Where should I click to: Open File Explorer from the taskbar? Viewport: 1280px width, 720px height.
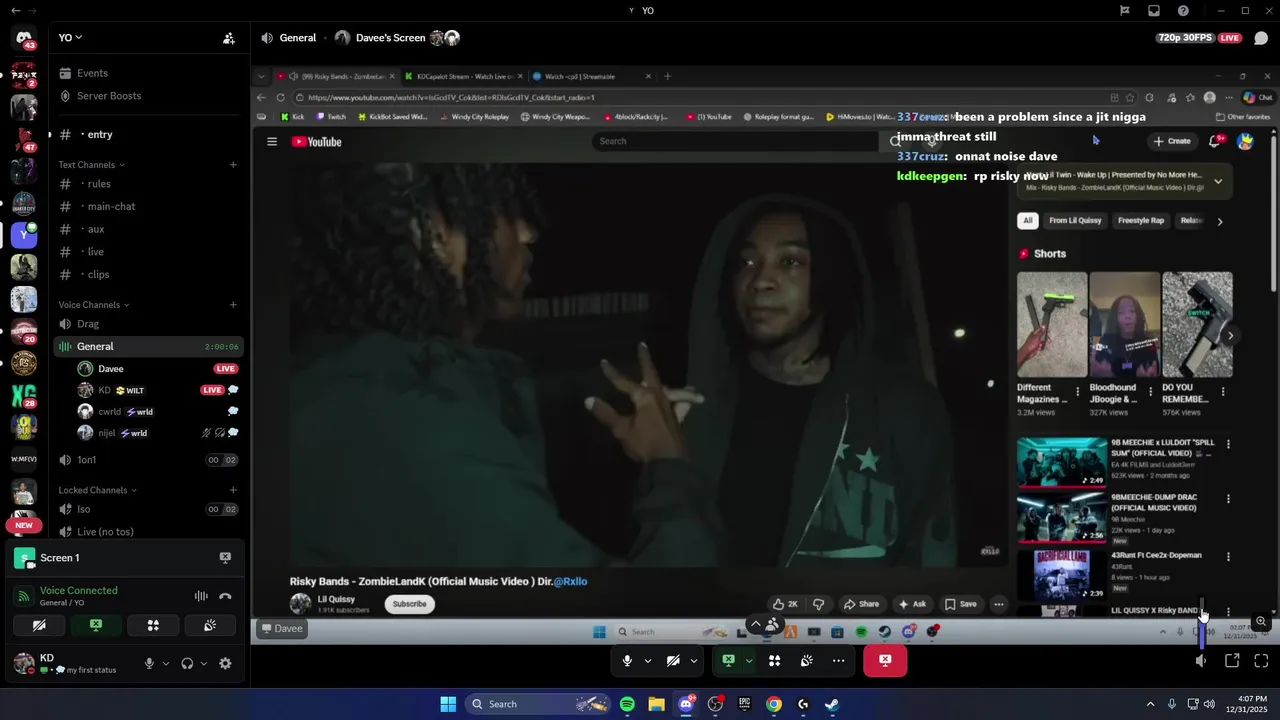click(656, 704)
